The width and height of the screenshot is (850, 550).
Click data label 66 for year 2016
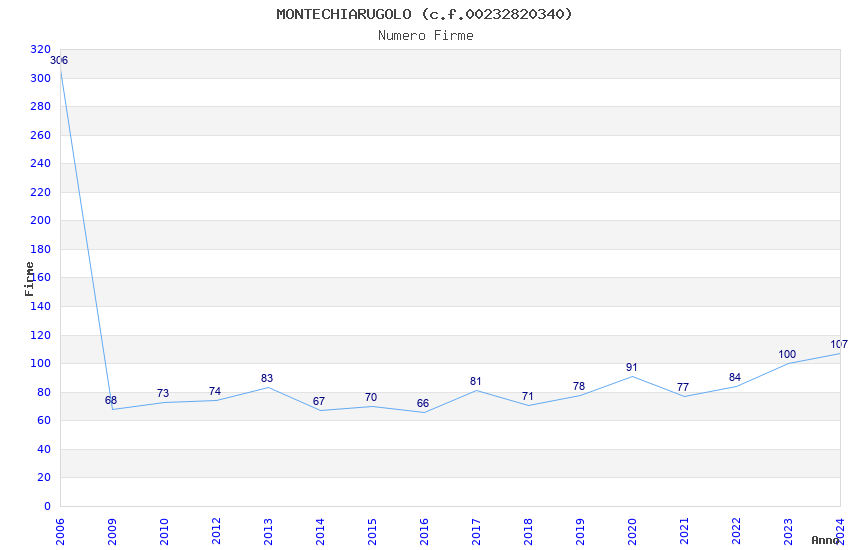pyautogui.click(x=423, y=403)
